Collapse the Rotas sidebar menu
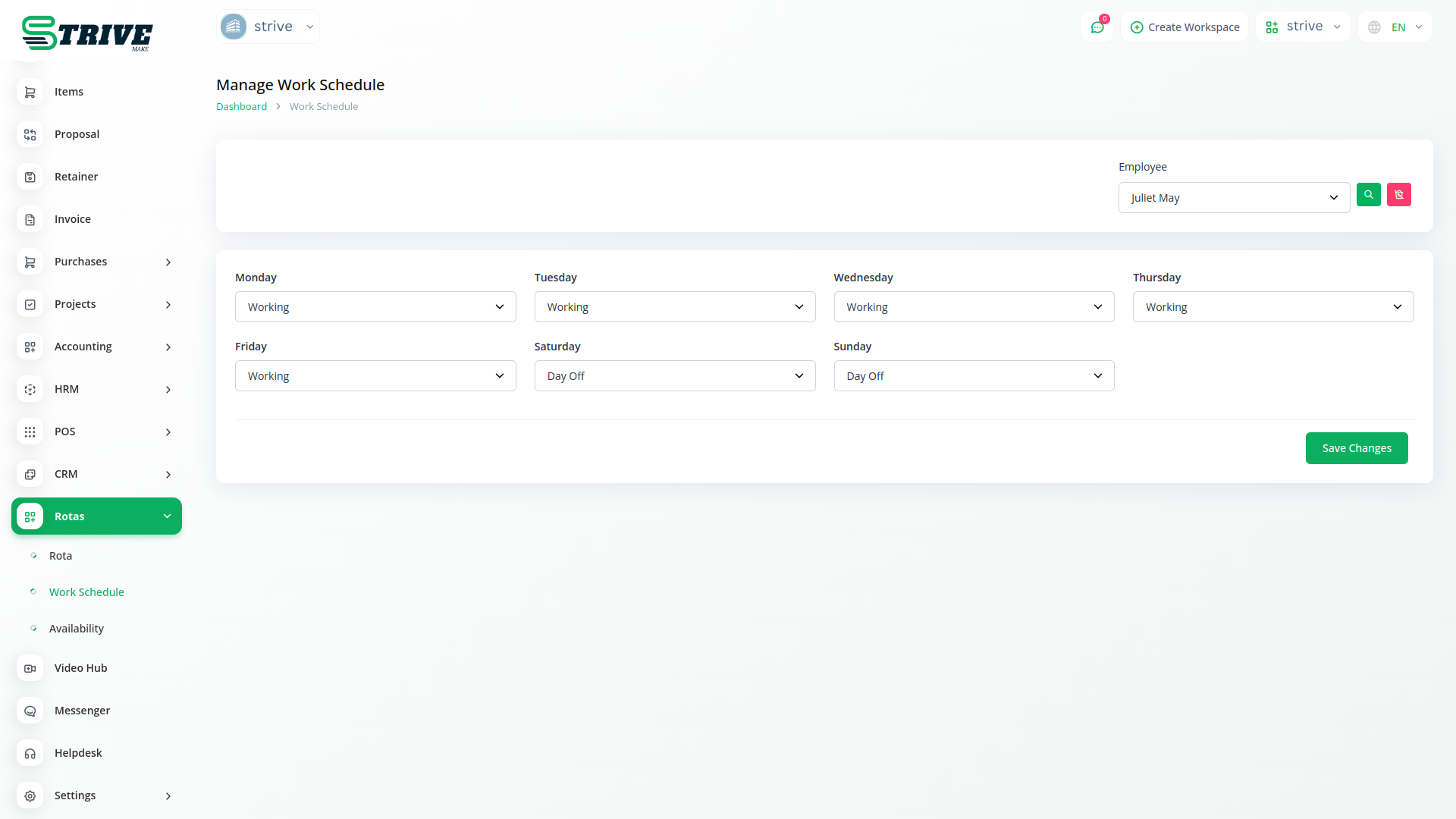Viewport: 1456px width, 819px height. 96,516
